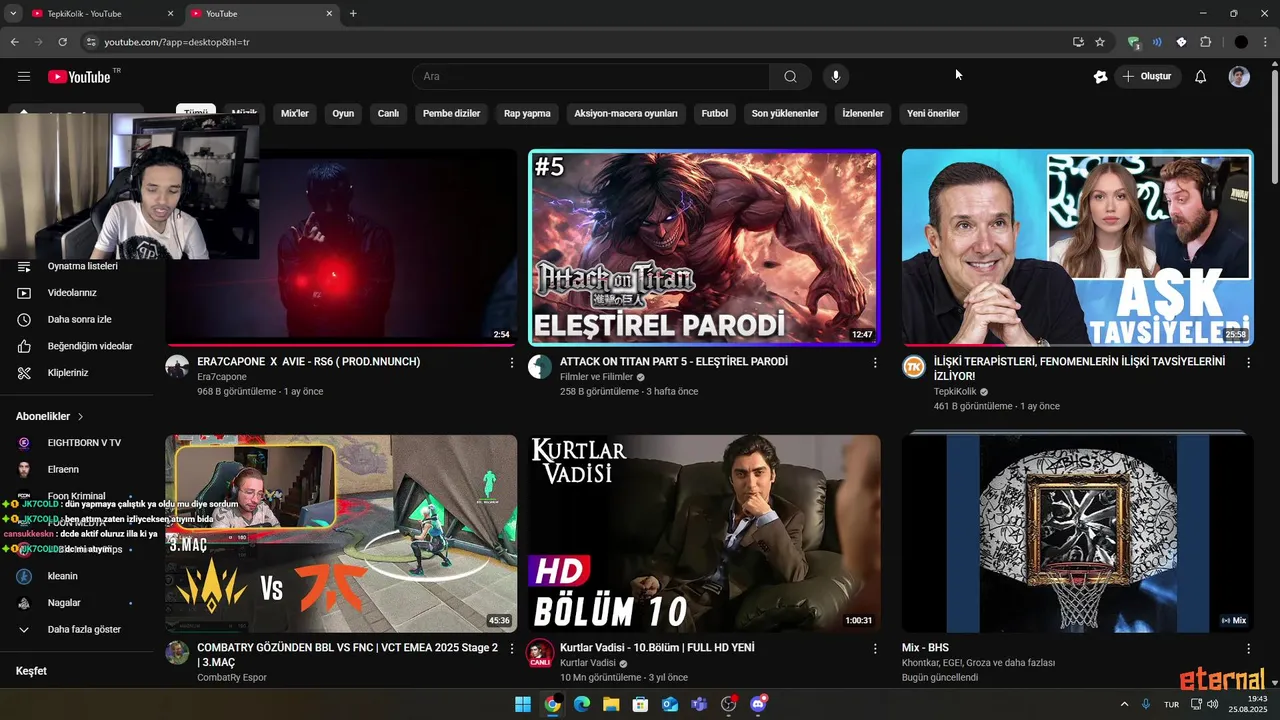Click the search magnifier button
Screen dimensions: 1280x720
790,77
